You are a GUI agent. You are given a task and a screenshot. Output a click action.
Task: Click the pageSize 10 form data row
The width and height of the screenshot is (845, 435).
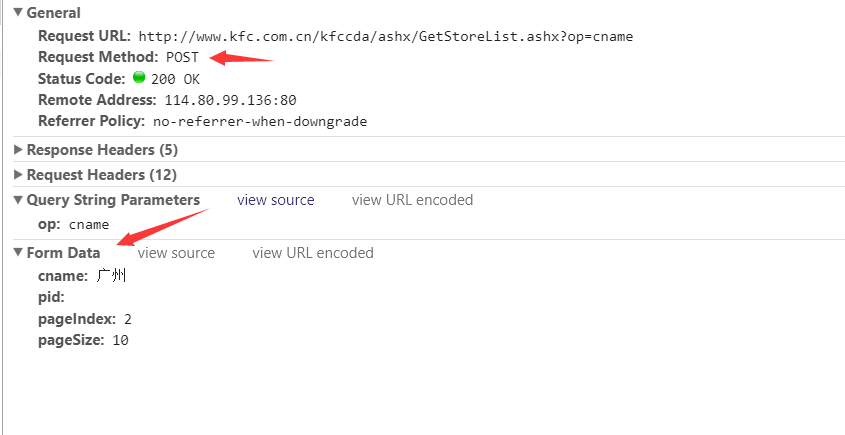[x=83, y=340]
